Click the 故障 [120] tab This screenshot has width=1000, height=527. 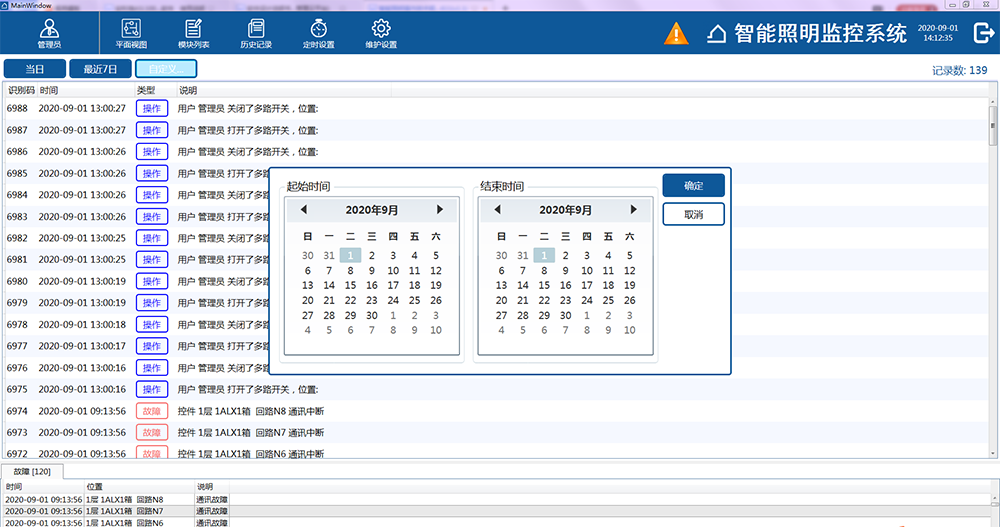[35, 471]
